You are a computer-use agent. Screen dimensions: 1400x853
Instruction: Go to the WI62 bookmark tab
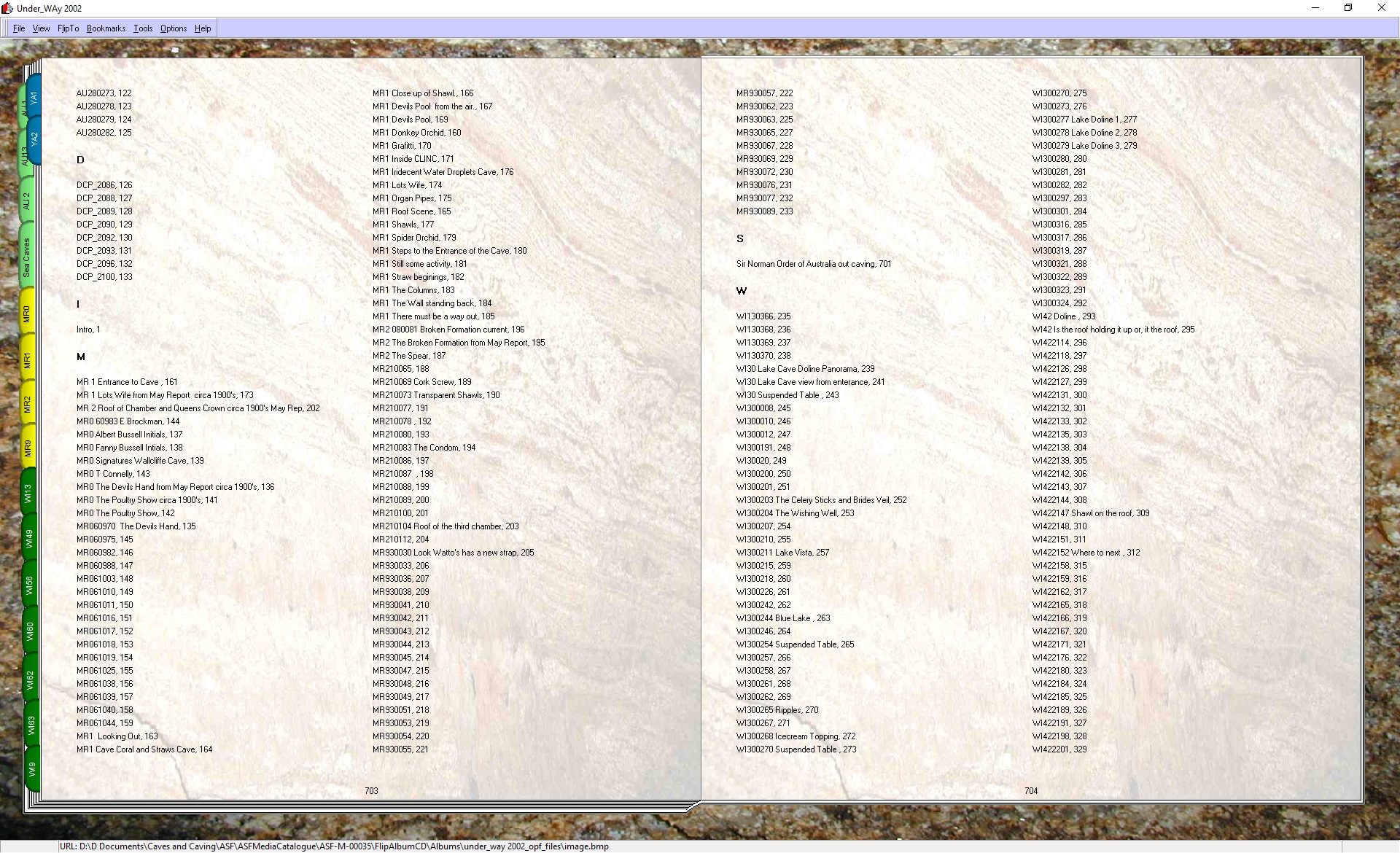[x=30, y=680]
